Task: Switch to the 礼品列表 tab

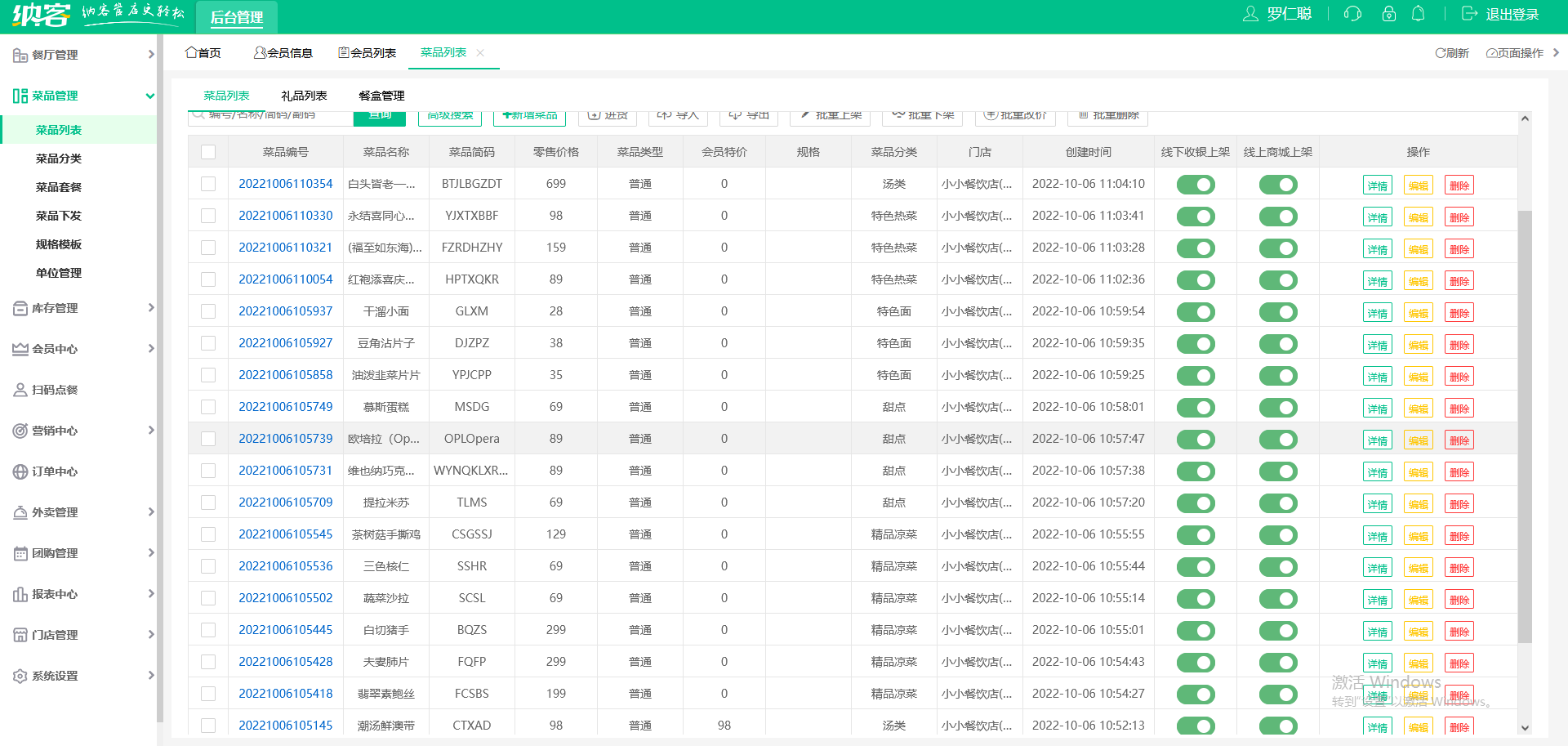Action: 304,96
